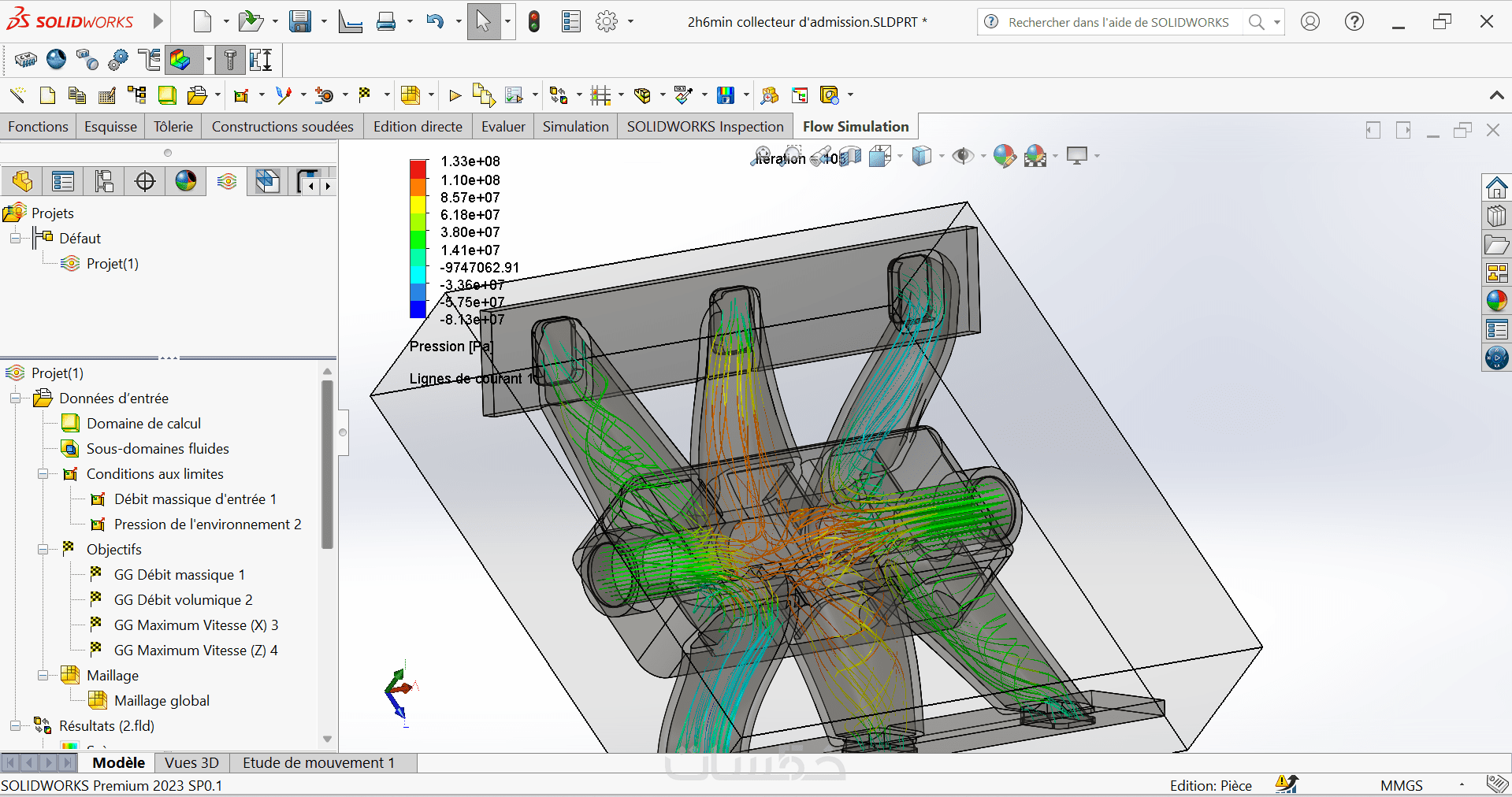Toggle the highlighted Toolbox bolt add-in button
The height and width of the screenshot is (797, 1512).
230,60
